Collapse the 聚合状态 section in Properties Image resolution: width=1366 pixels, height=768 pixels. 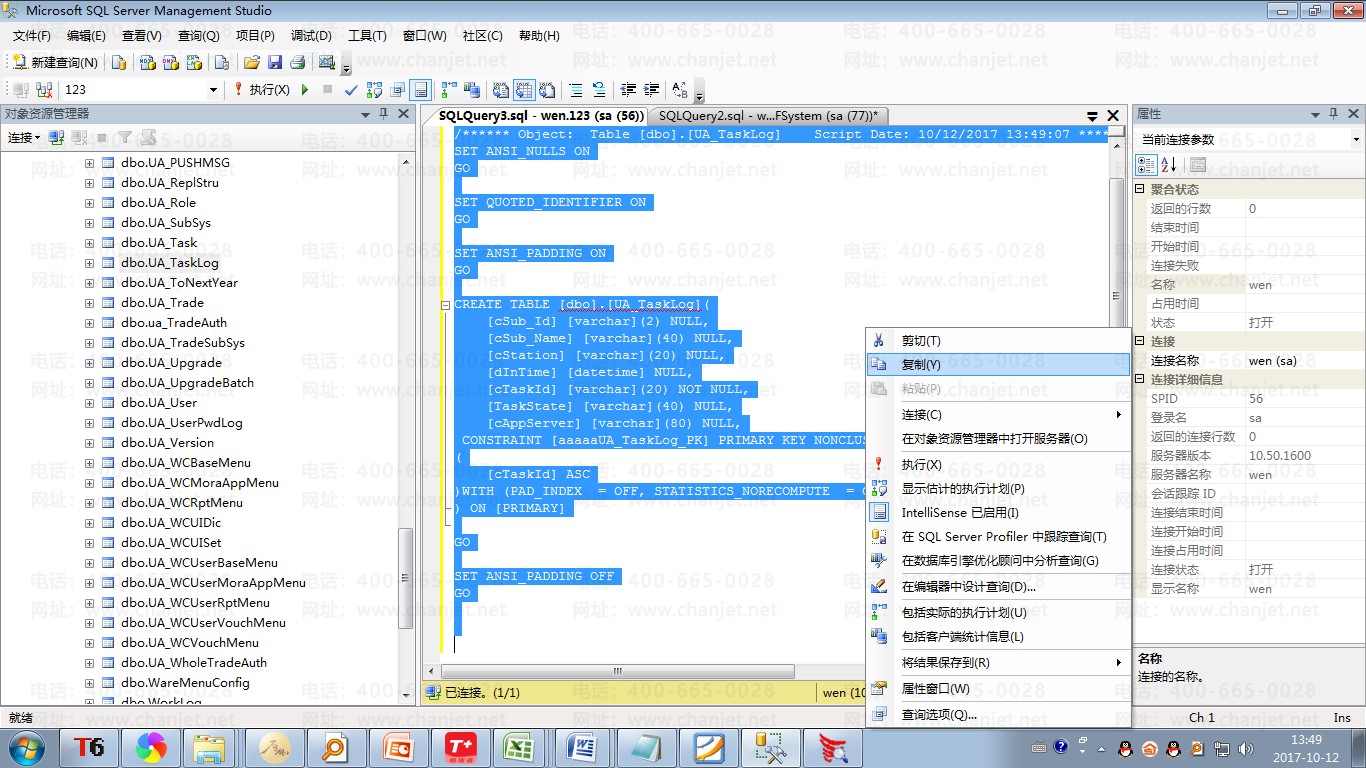pyautogui.click(x=1140, y=189)
